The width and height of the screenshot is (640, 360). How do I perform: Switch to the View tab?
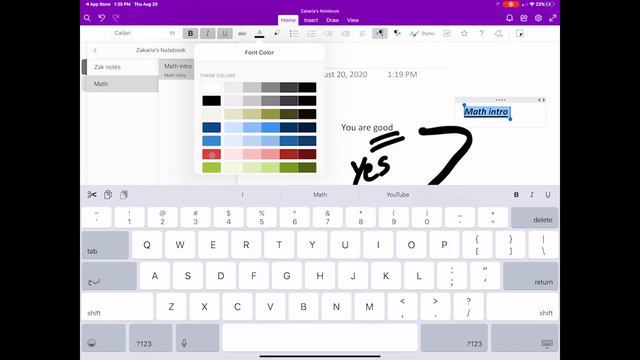(x=353, y=20)
